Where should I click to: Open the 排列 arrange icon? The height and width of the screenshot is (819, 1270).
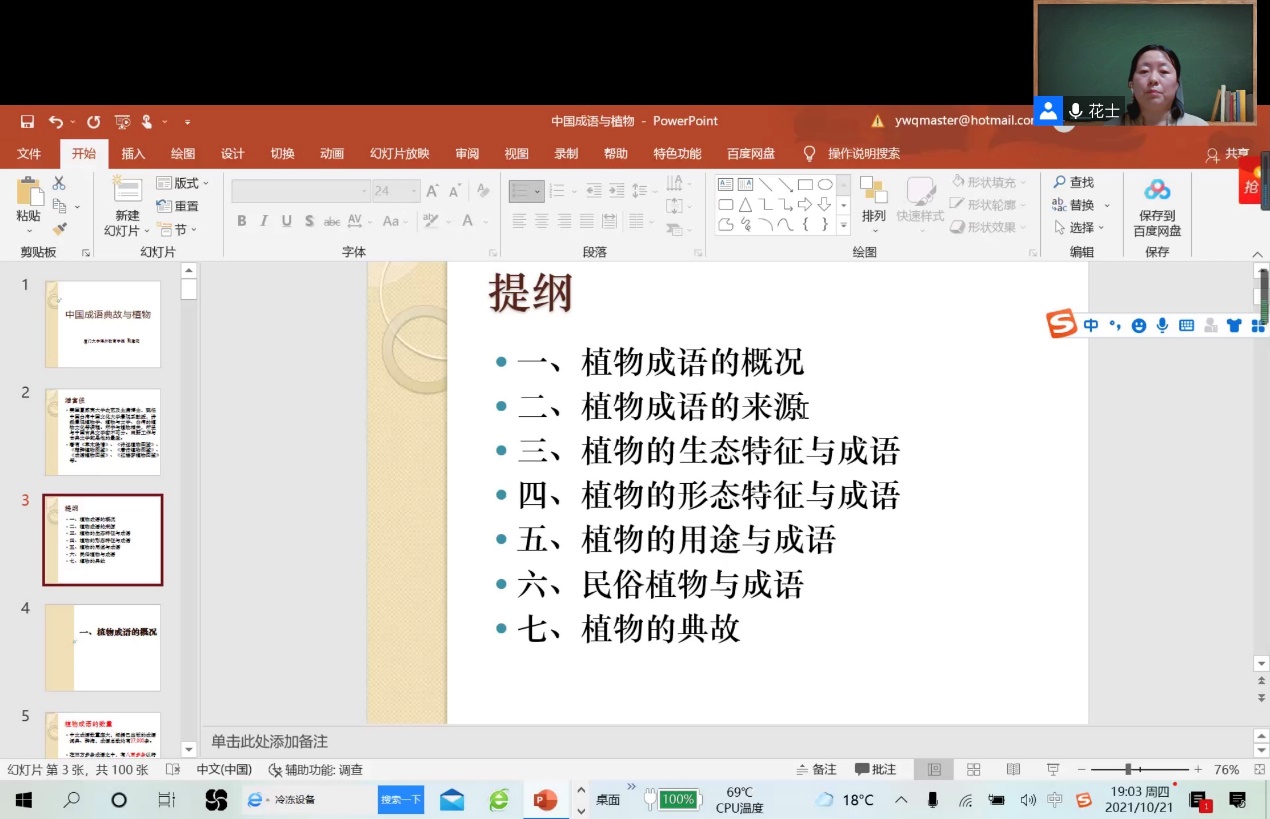(873, 192)
